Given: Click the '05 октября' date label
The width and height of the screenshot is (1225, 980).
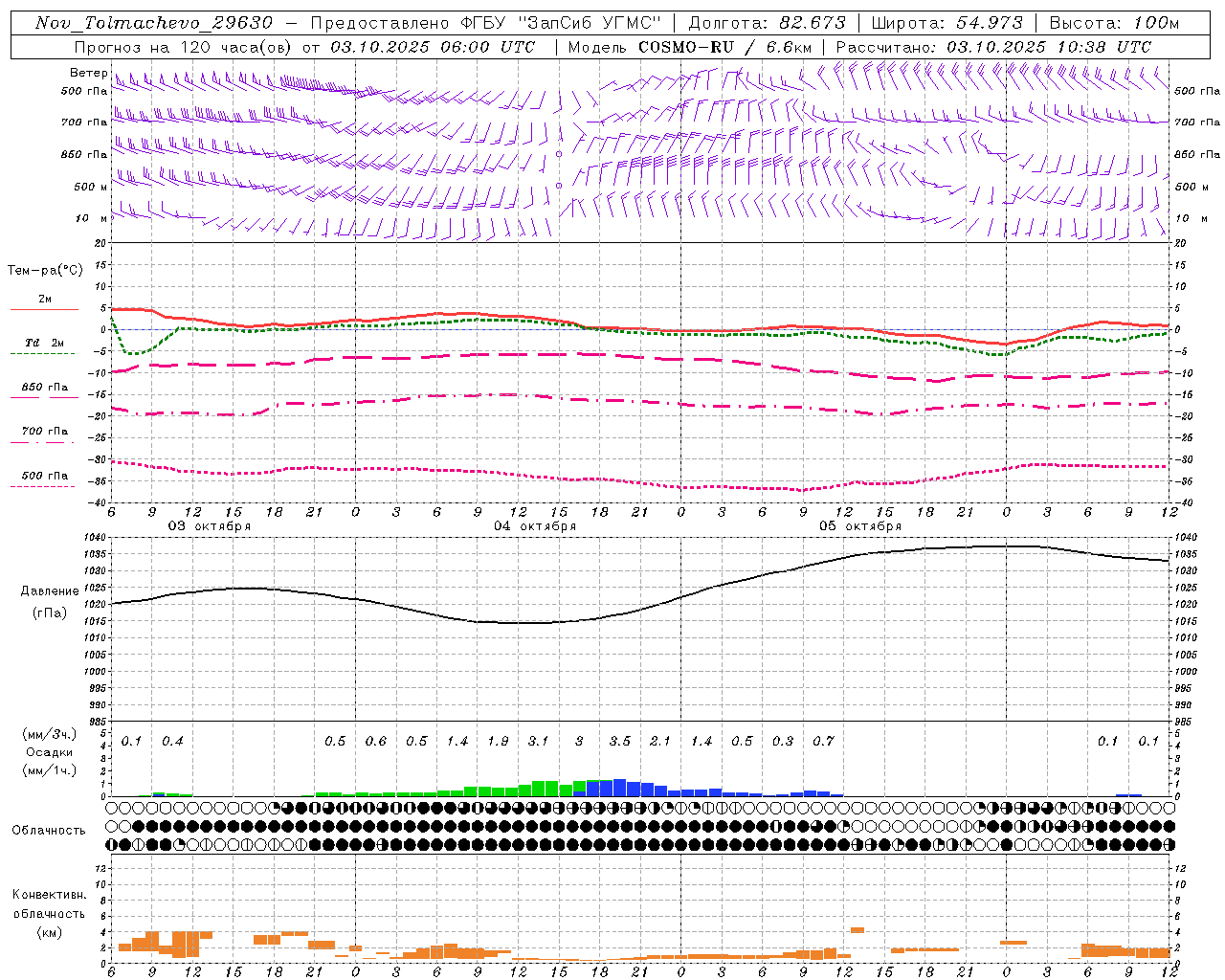Looking at the screenshot, I should click(860, 526).
